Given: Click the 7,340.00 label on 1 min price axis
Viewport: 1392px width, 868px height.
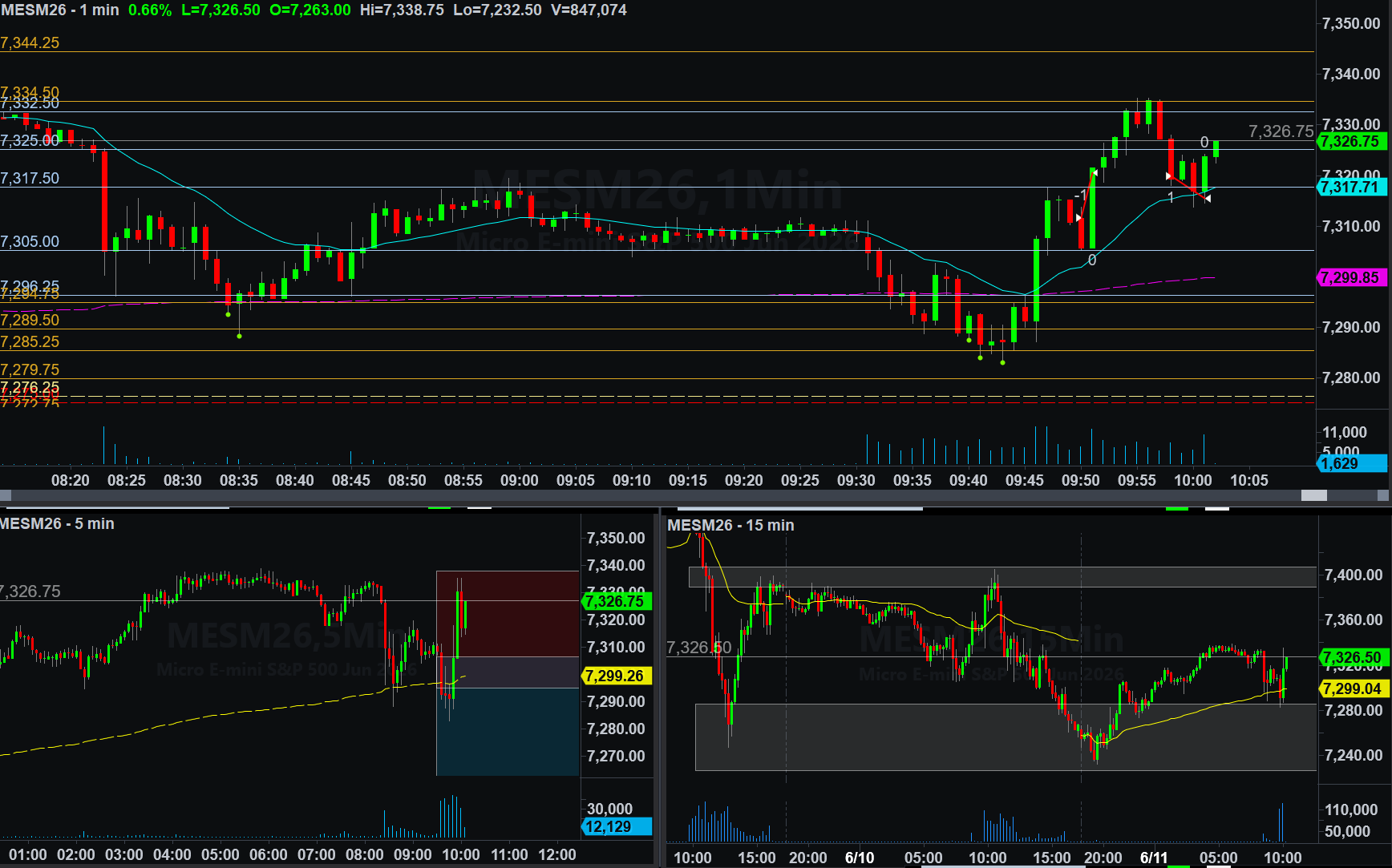Looking at the screenshot, I should 1351,75.
